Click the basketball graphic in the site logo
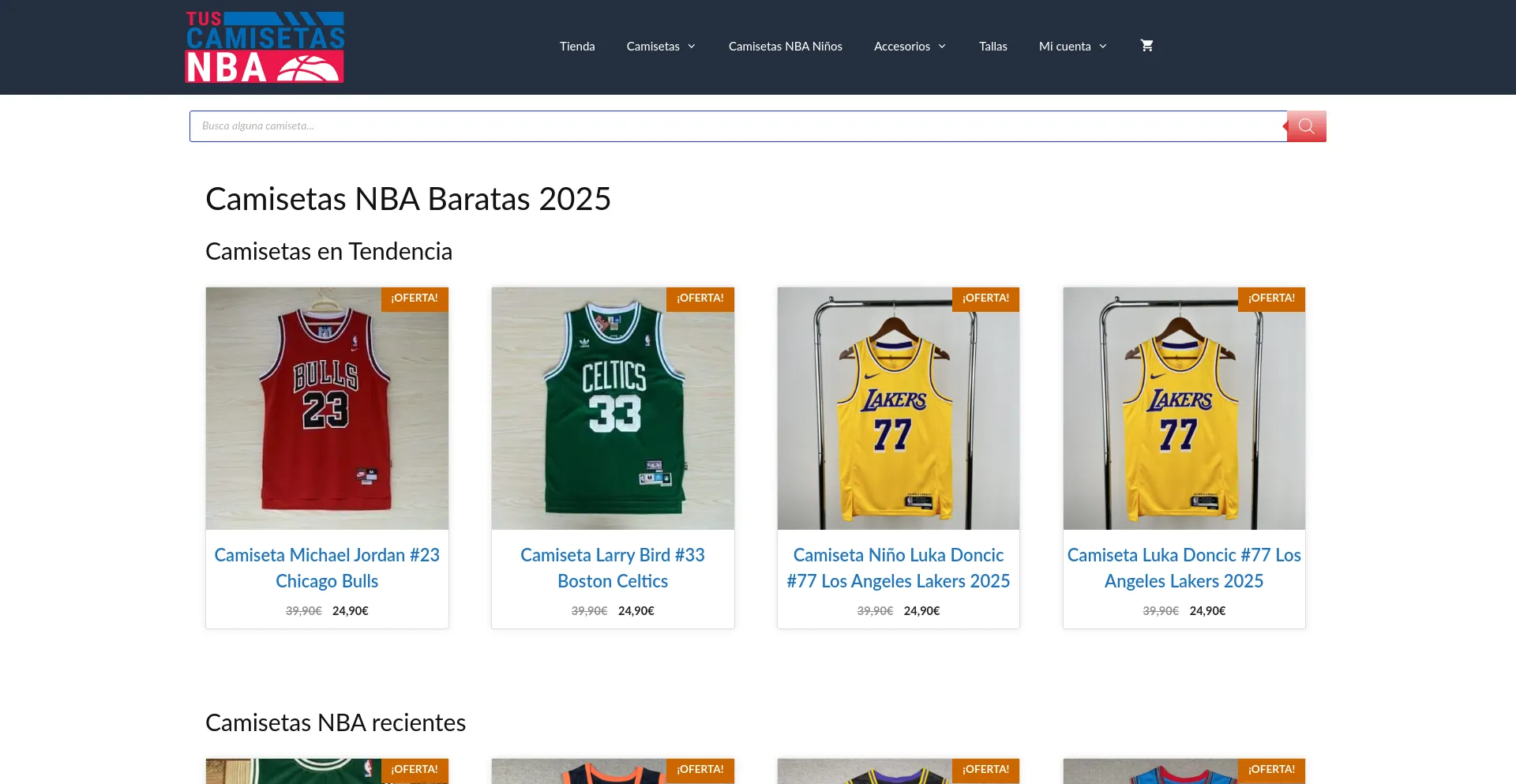 [308, 67]
